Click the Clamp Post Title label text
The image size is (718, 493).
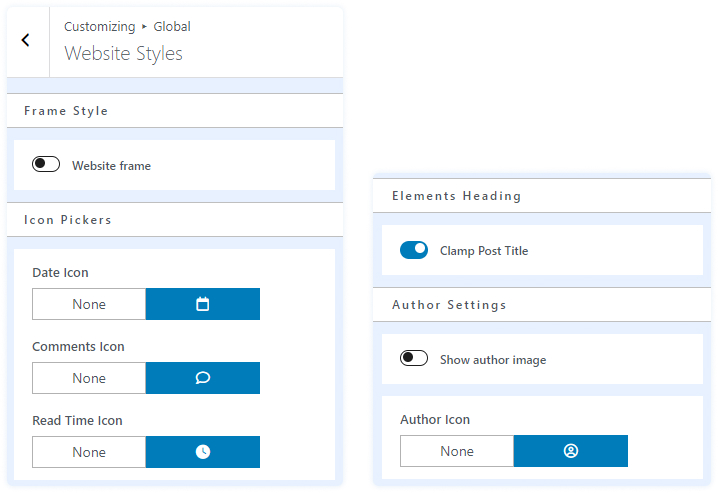click(x=484, y=251)
